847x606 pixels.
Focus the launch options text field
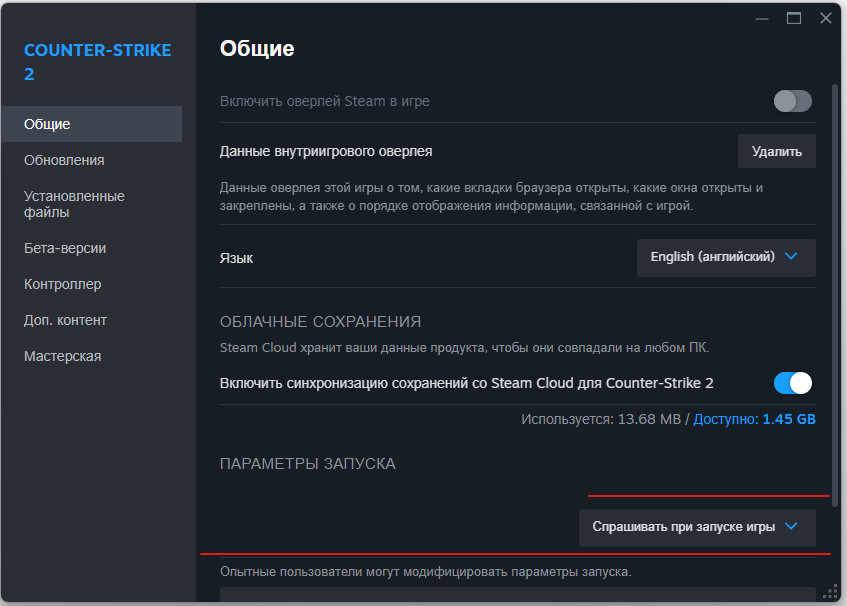(x=518, y=596)
